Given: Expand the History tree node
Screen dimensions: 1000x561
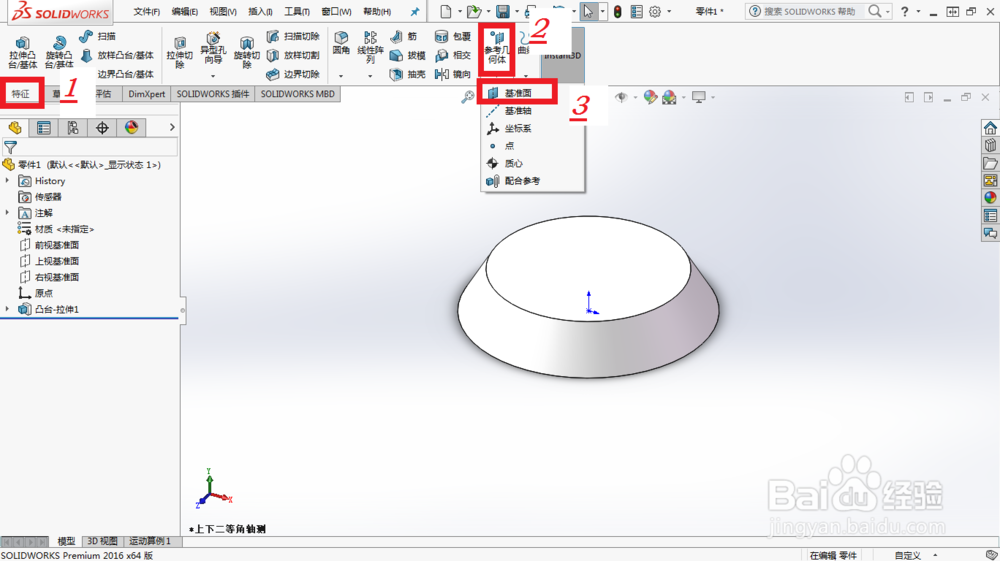Looking at the screenshot, I should (x=8, y=181).
